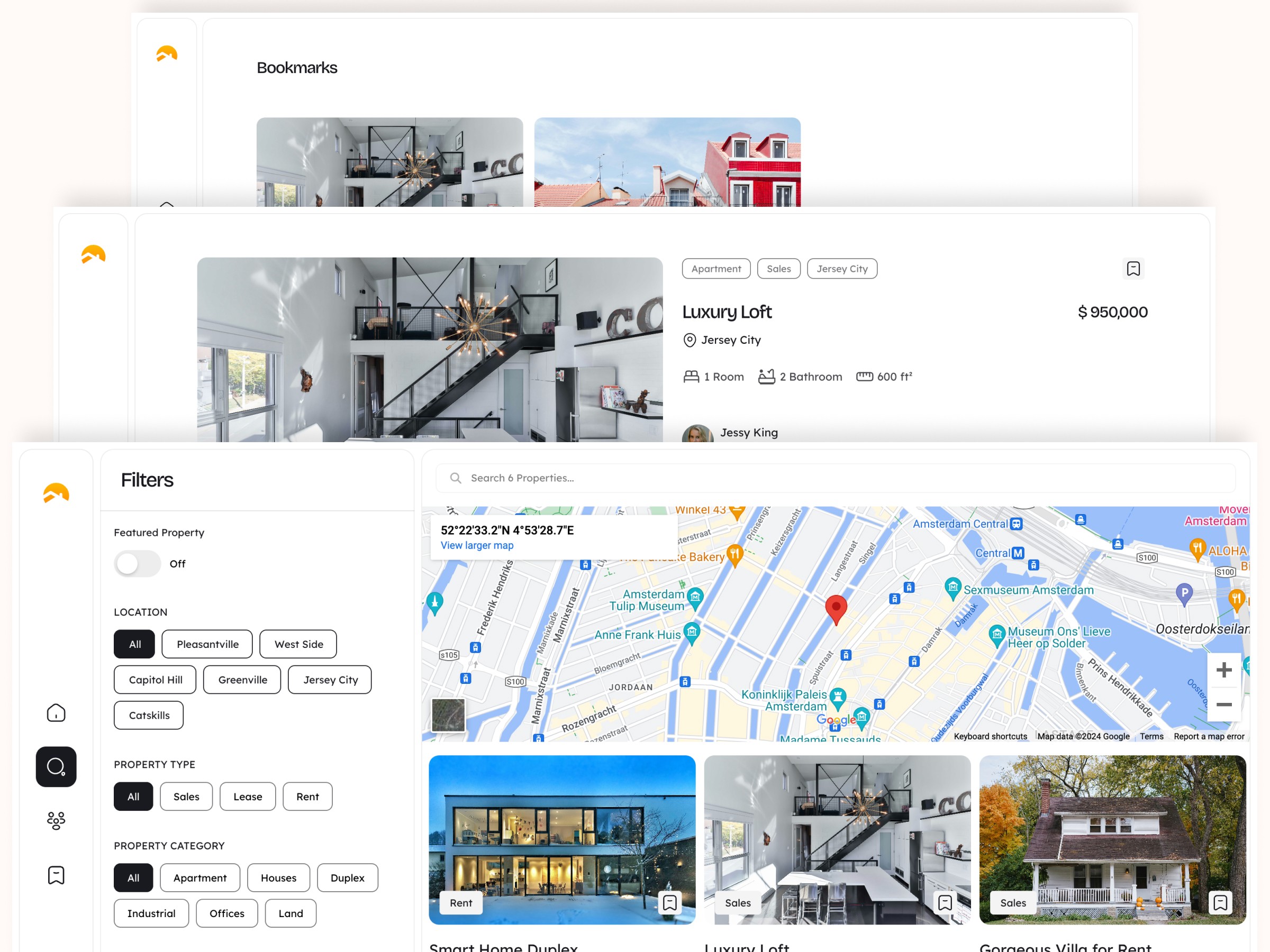The width and height of the screenshot is (1270, 952).
Task: Open View larger map link
Action: click(477, 545)
